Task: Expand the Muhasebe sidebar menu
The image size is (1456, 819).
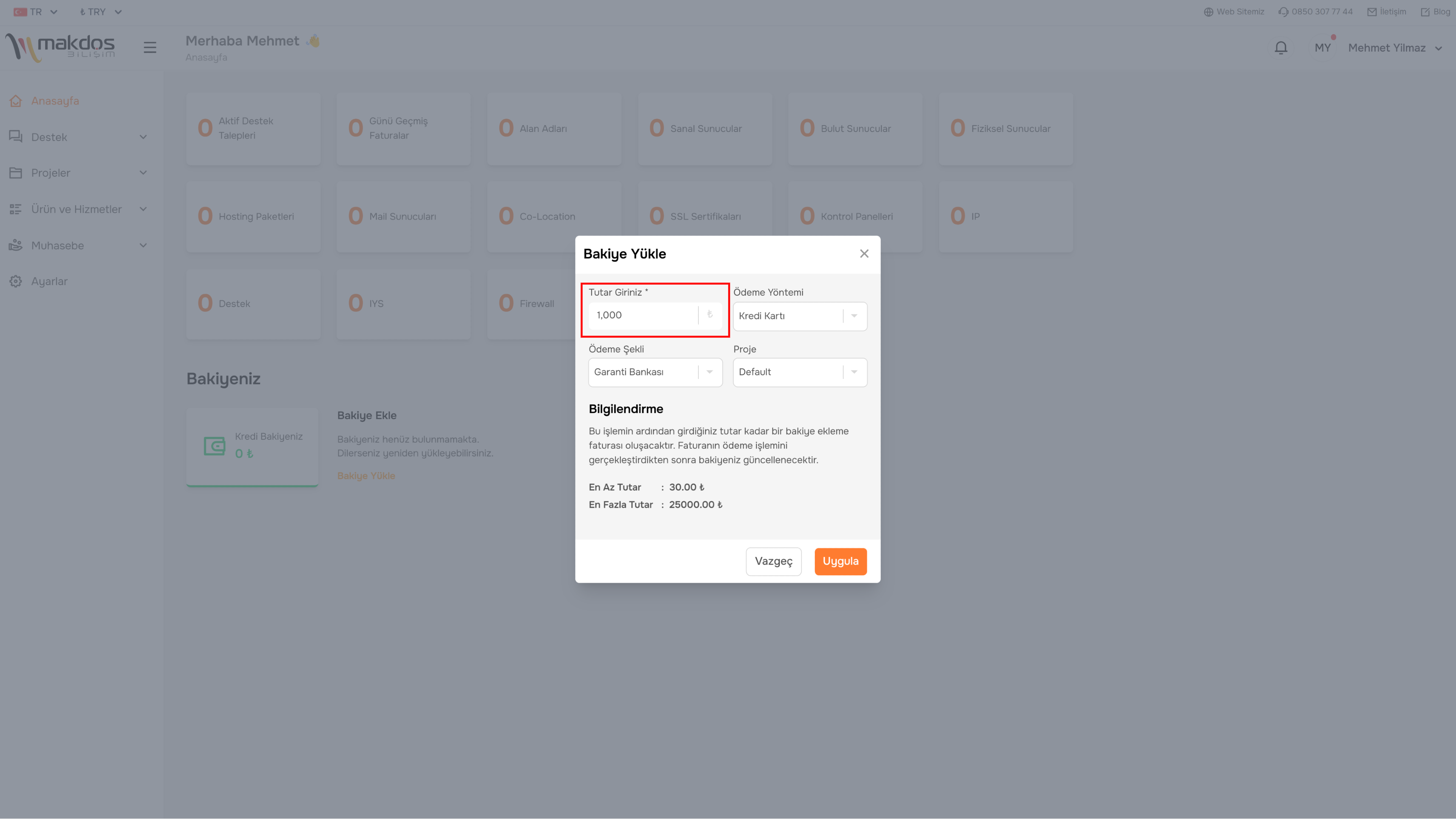Action: (78, 245)
